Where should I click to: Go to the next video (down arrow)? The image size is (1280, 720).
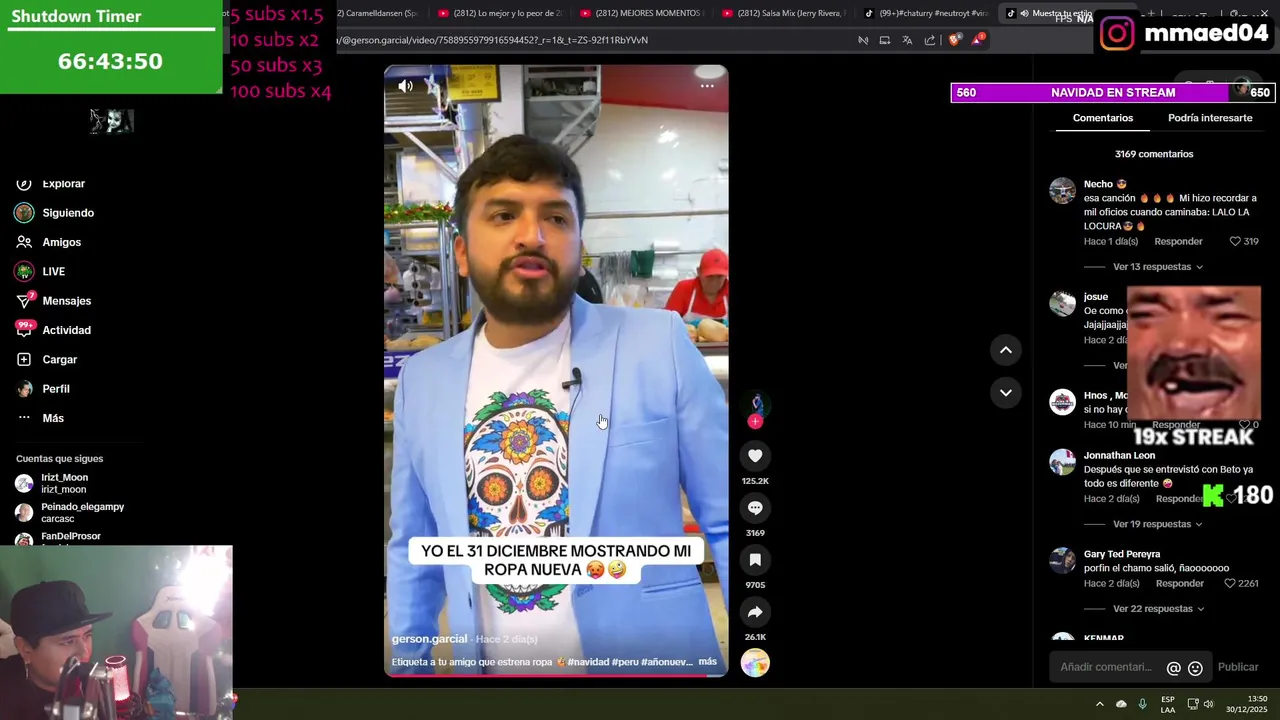[1006, 393]
